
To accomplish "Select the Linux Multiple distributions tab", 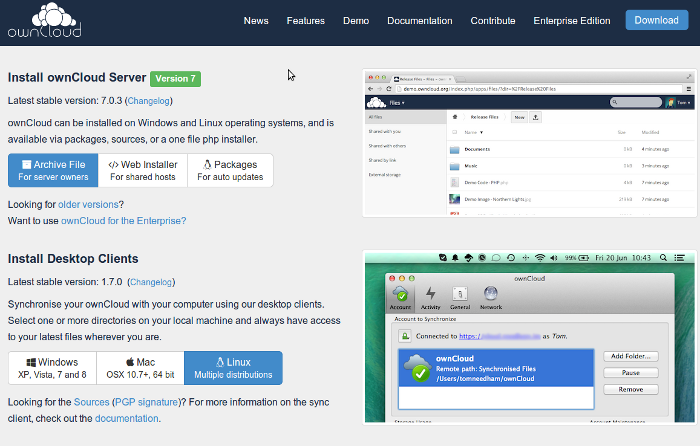I will (x=233, y=368).
